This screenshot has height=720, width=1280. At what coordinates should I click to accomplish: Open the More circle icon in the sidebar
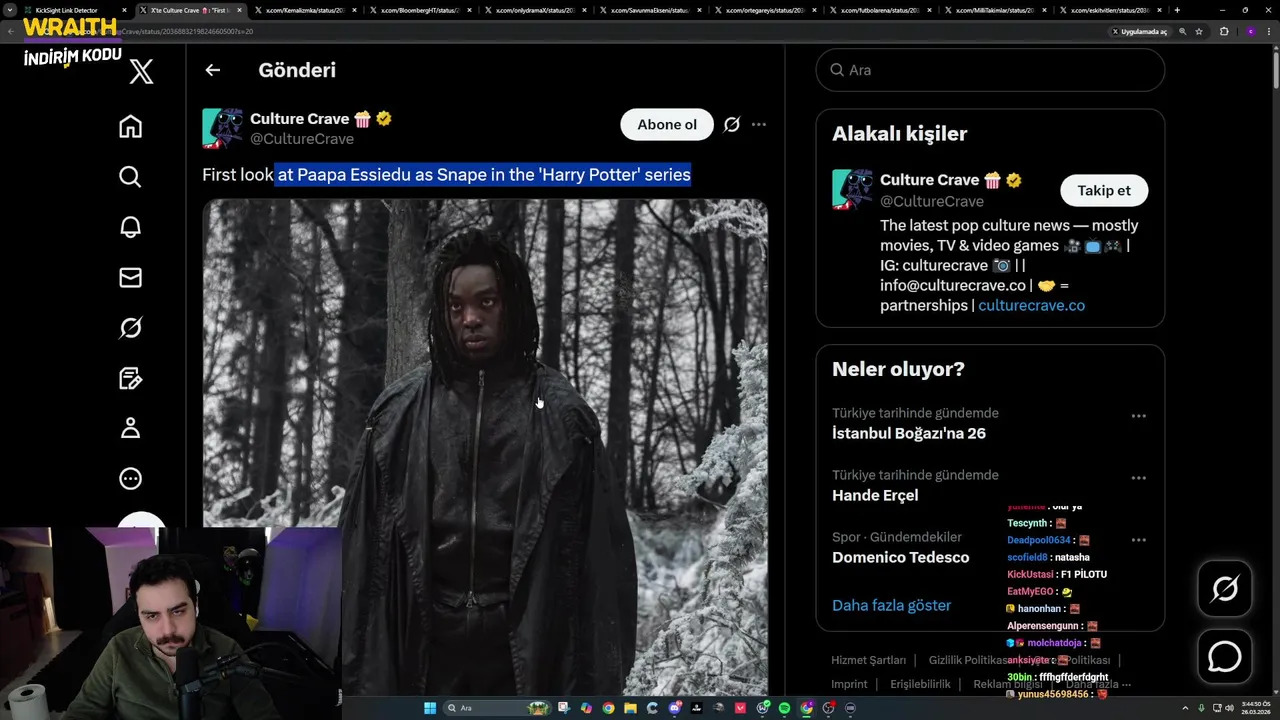pyautogui.click(x=130, y=479)
